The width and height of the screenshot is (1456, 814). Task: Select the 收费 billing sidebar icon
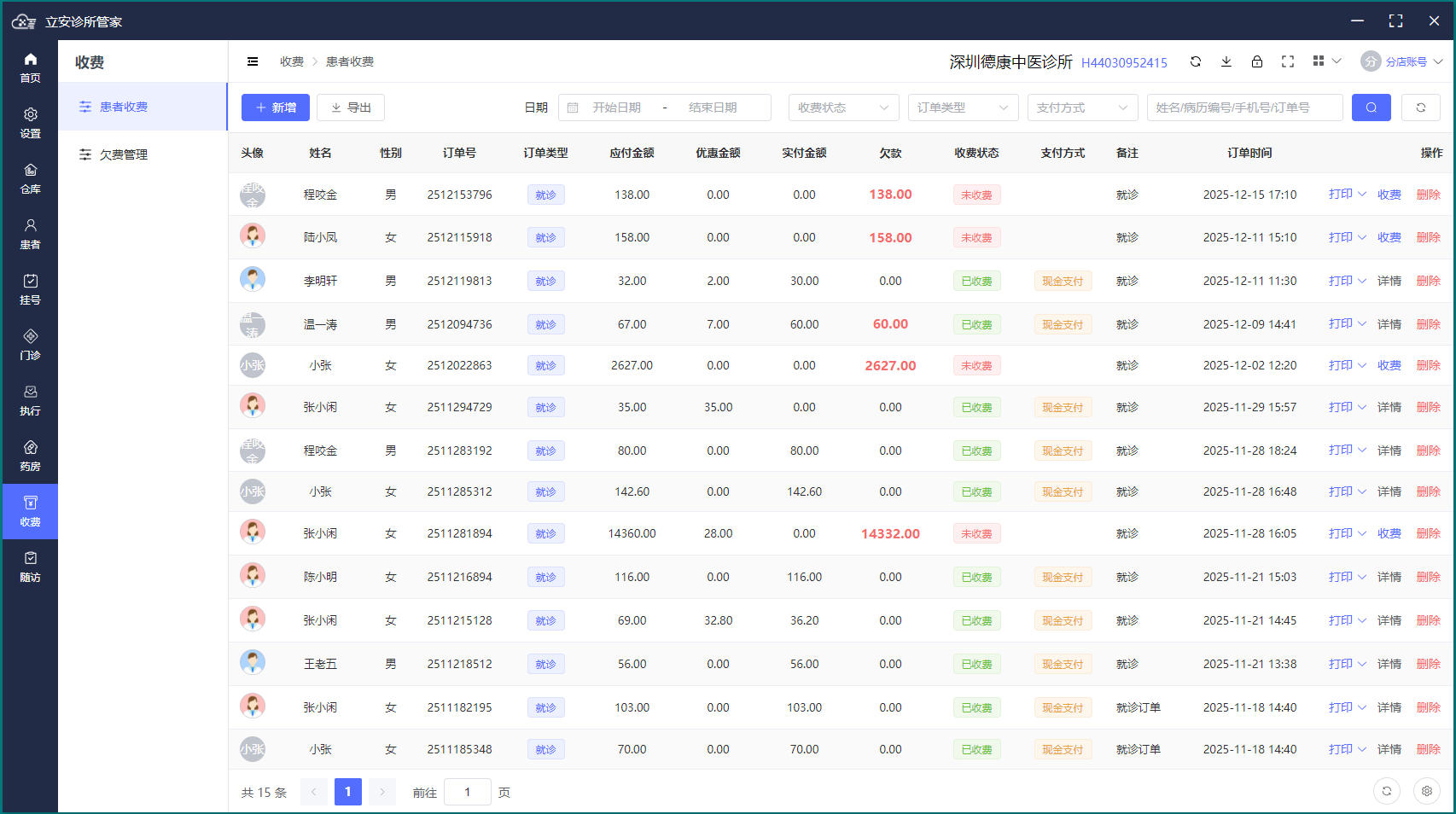30,511
